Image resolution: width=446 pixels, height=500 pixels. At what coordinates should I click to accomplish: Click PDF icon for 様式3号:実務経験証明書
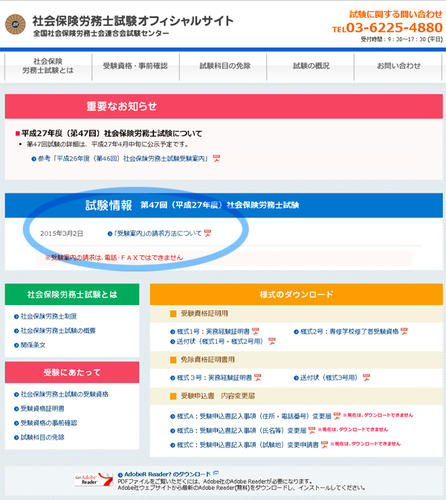click(x=258, y=378)
